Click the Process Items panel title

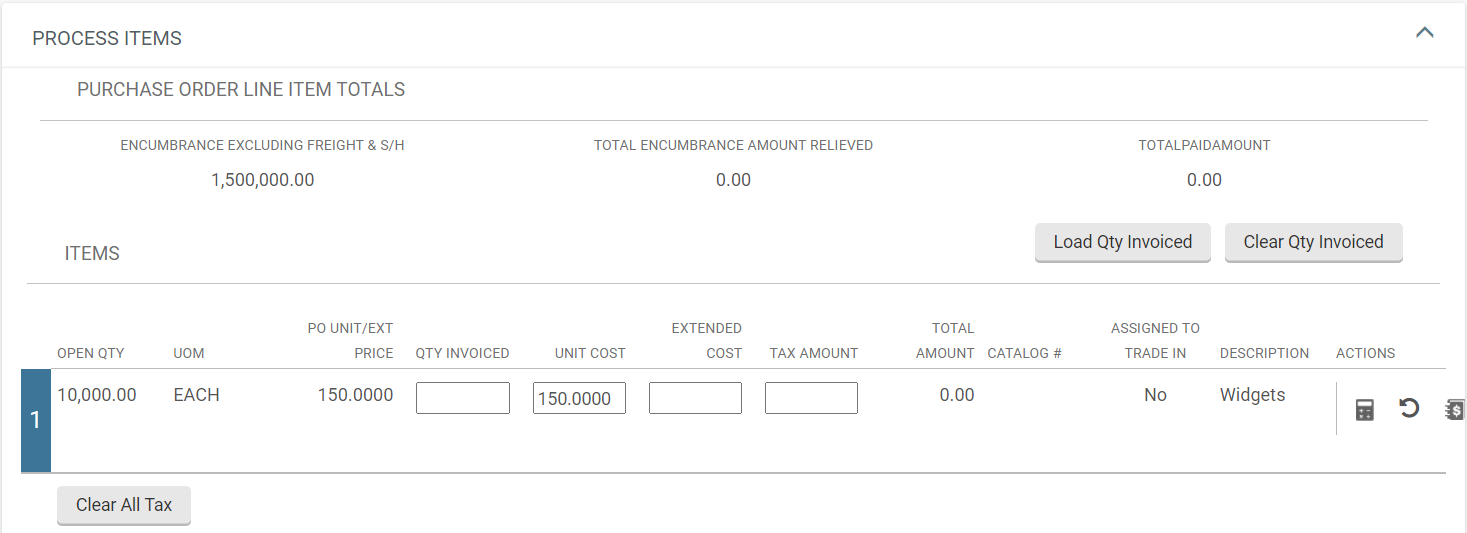click(x=107, y=39)
